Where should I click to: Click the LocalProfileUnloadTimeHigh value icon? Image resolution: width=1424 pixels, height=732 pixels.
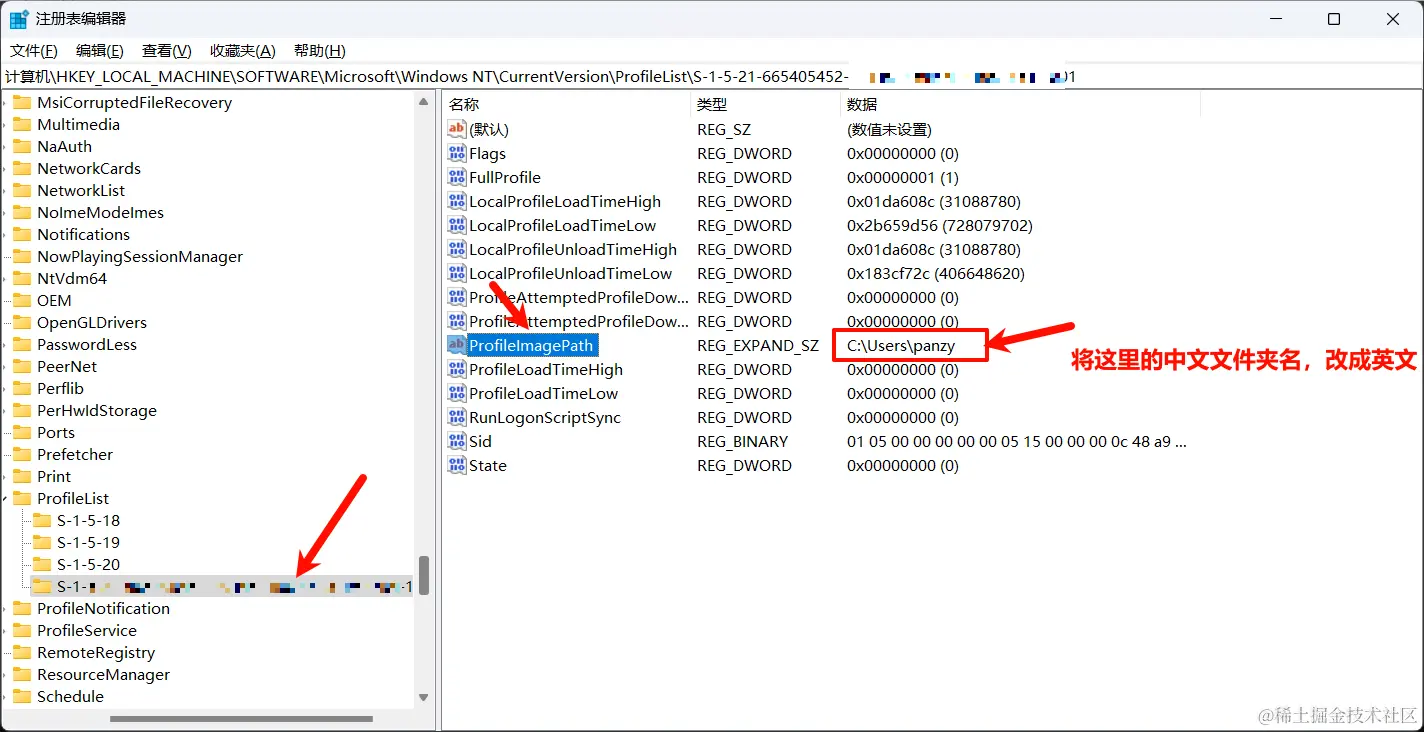(x=456, y=249)
